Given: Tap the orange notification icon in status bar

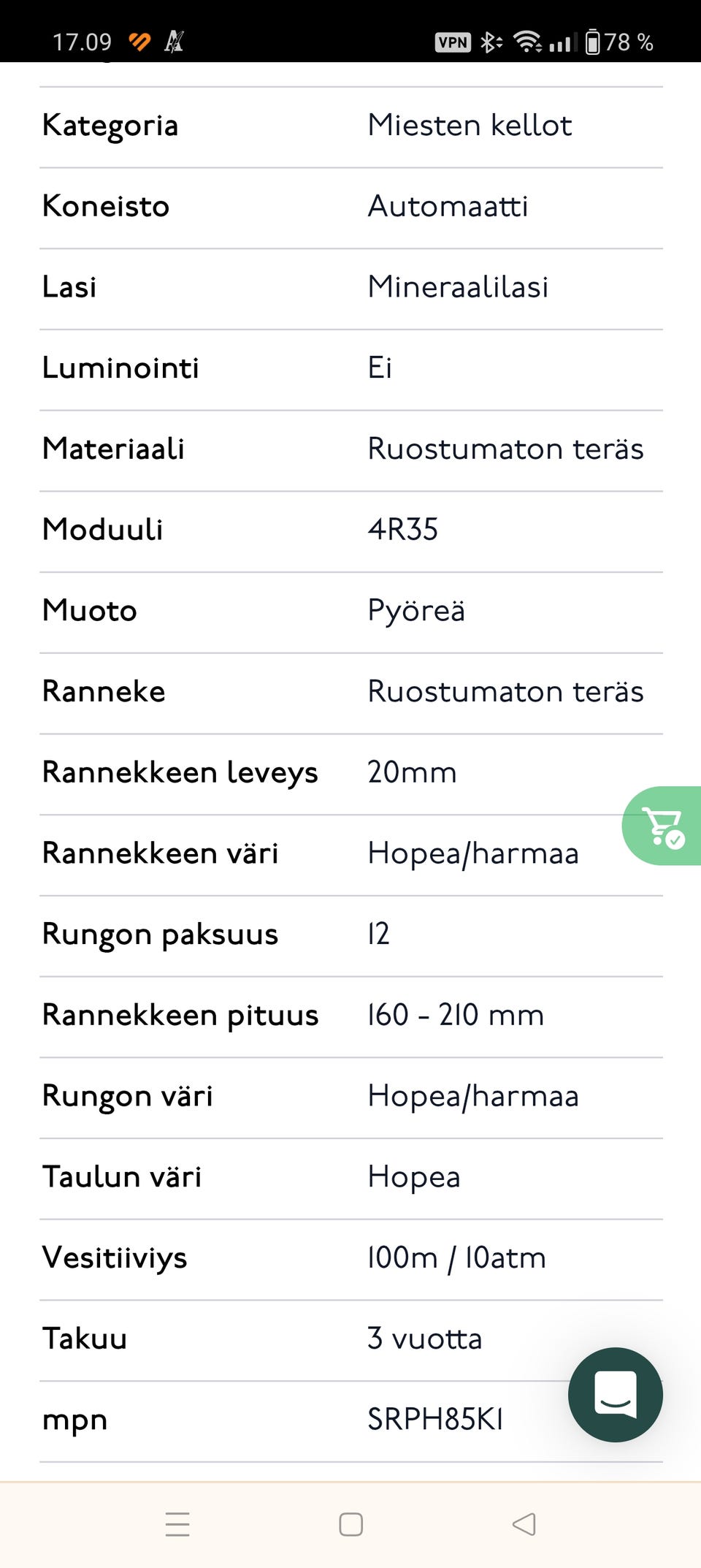Looking at the screenshot, I should coord(139,42).
